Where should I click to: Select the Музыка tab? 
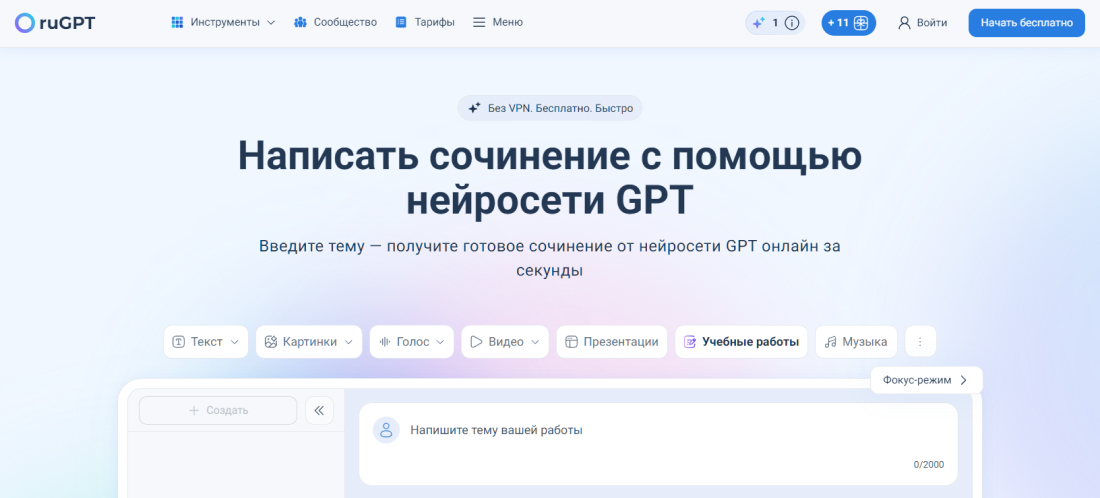click(x=856, y=342)
